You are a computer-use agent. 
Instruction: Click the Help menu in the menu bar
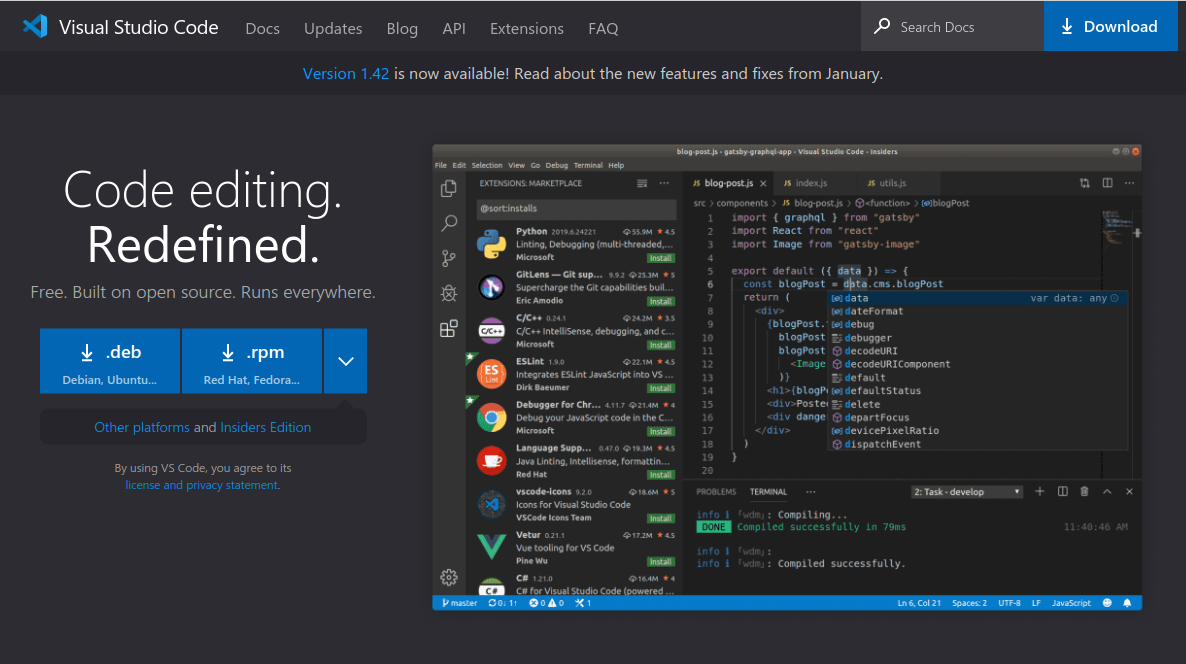click(x=616, y=165)
